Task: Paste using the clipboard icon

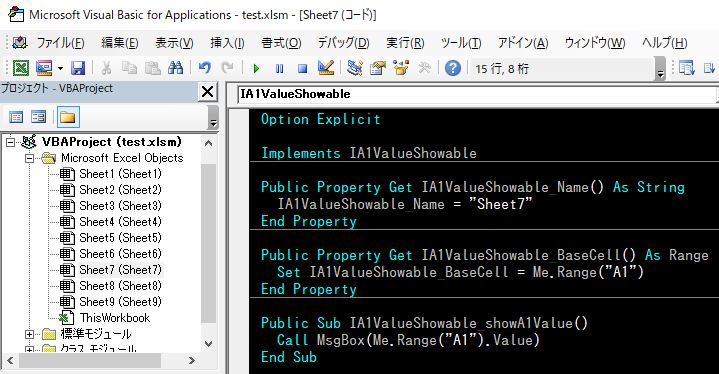Action: point(152,68)
